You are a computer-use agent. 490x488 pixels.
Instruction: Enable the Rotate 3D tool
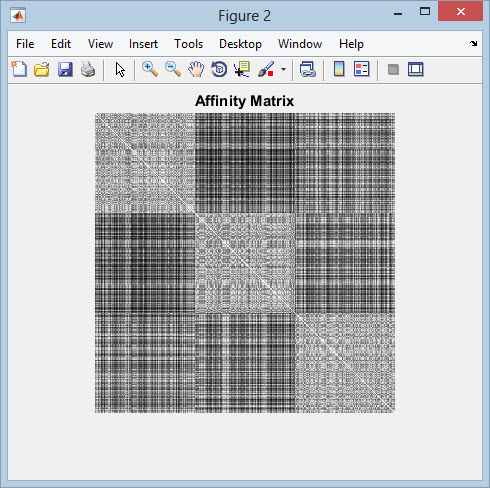click(219, 69)
